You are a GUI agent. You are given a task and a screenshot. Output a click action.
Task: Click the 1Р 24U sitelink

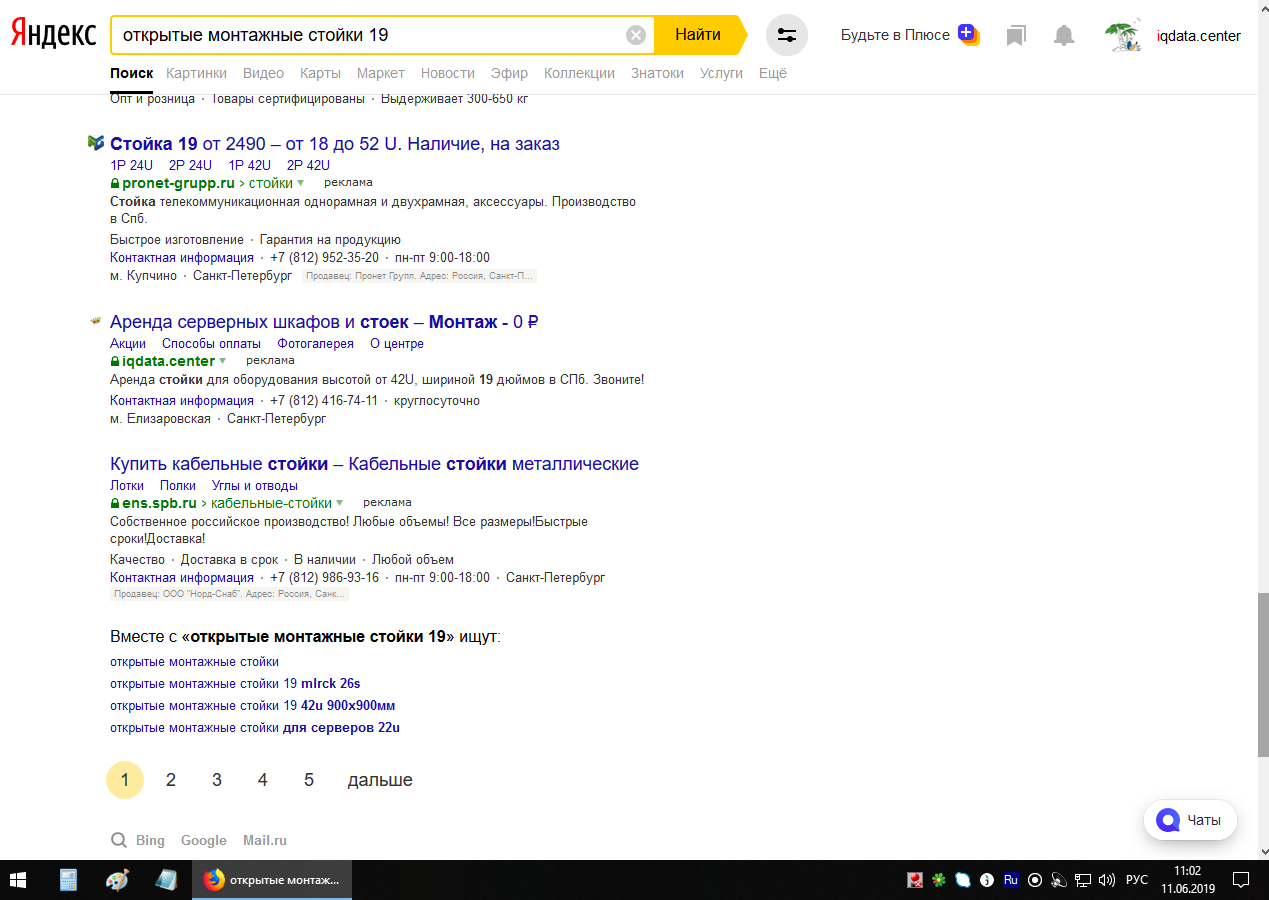point(131,165)
